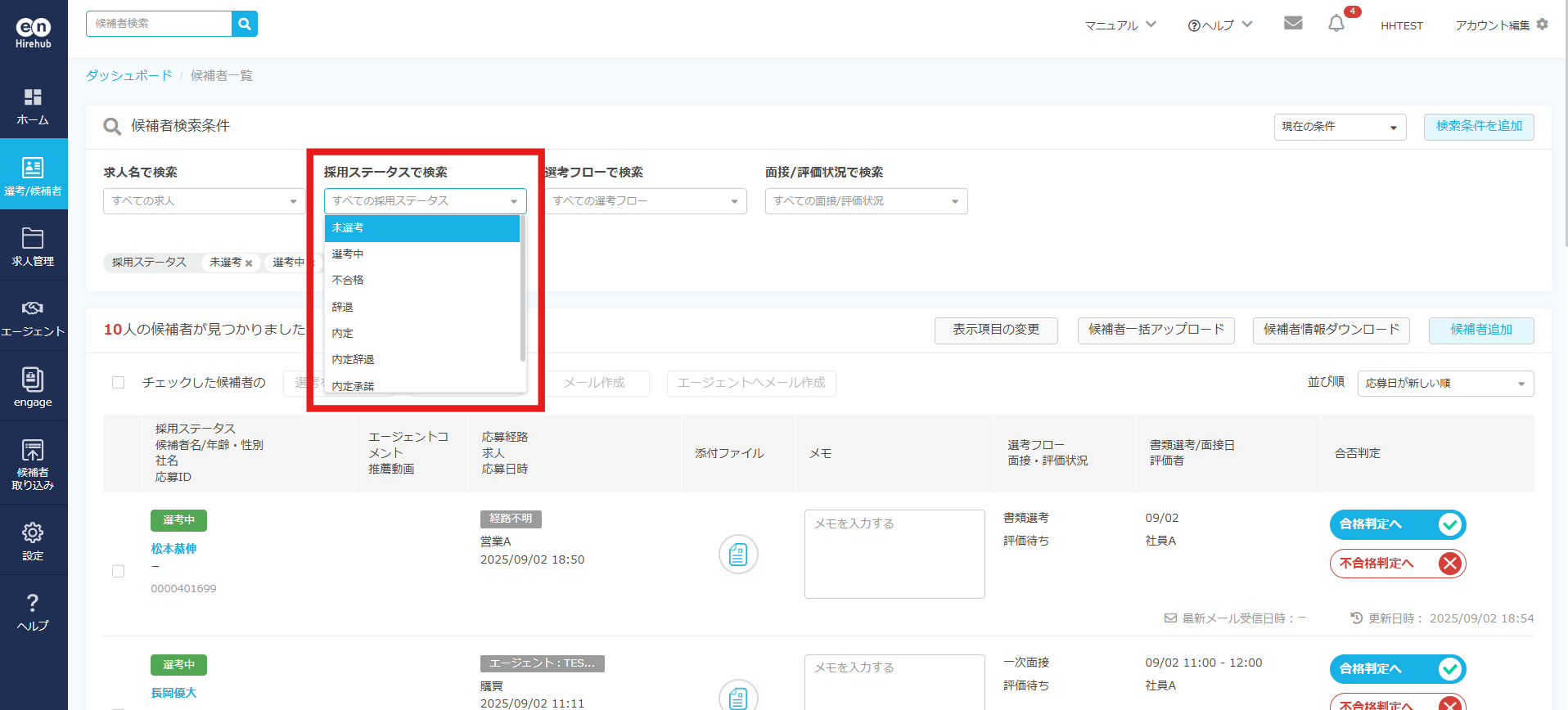This screenshot has width=1568, height=710.
Task: Choose 内定 in the status list
Action: tap(343, 334)
